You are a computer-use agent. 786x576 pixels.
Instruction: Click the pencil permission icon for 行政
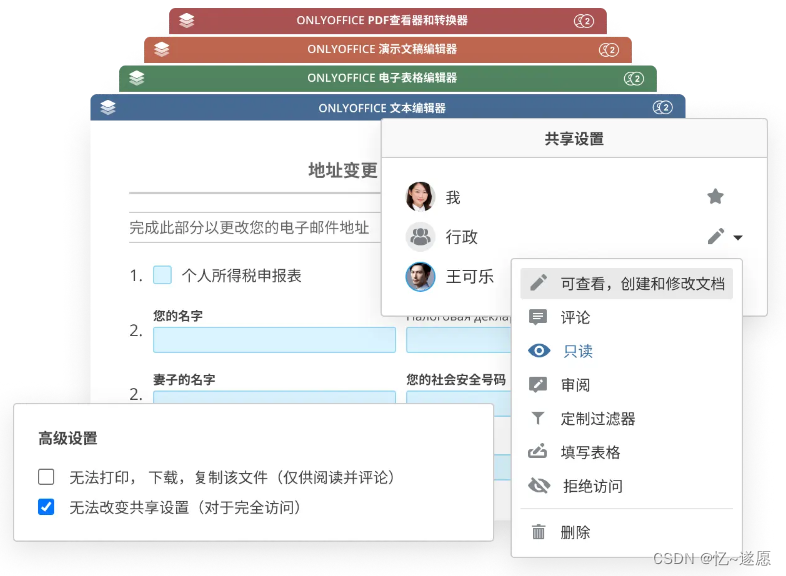[716, 236]
